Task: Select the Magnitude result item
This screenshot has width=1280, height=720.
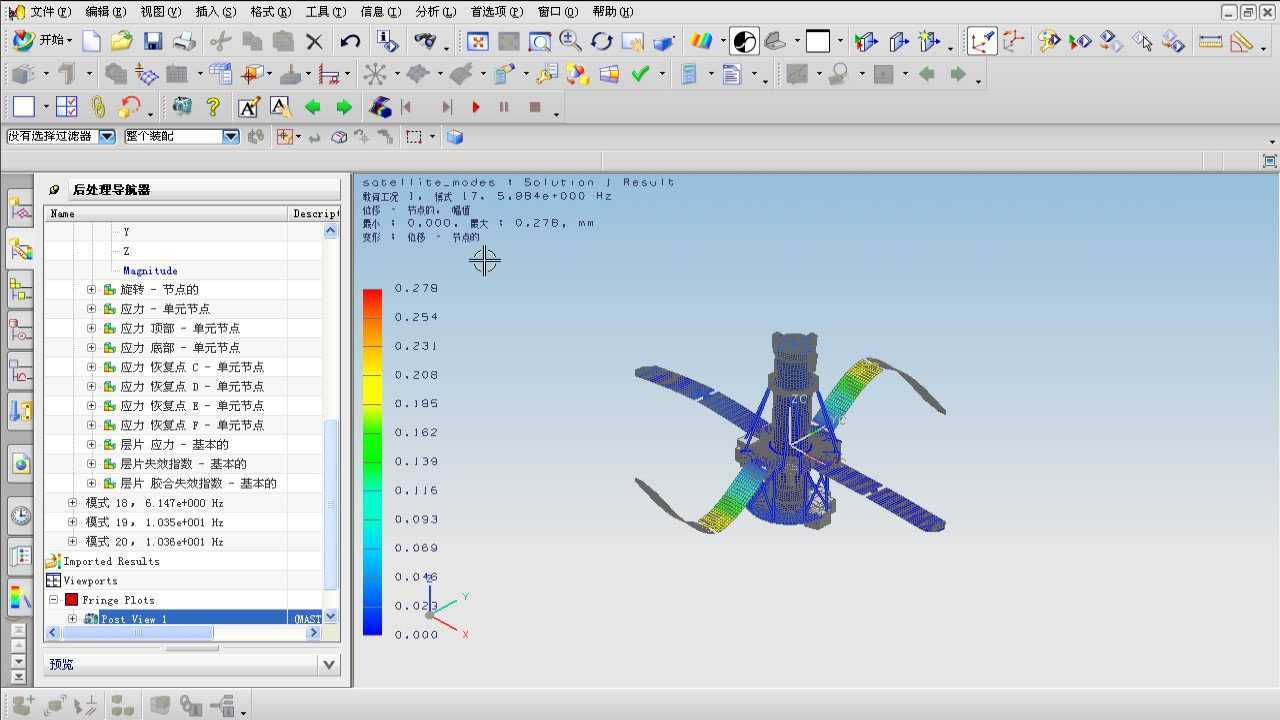Action: pos(150,271)
